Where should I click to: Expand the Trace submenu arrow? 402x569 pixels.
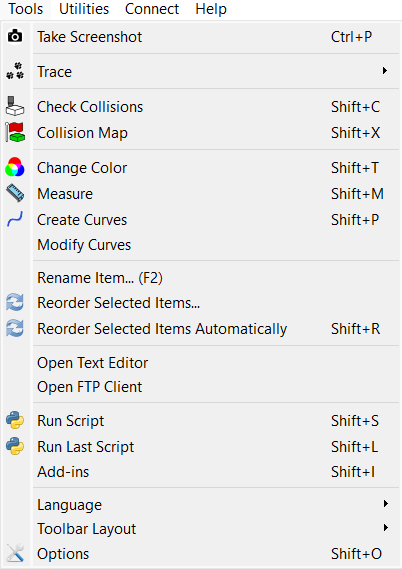point(385,70)
